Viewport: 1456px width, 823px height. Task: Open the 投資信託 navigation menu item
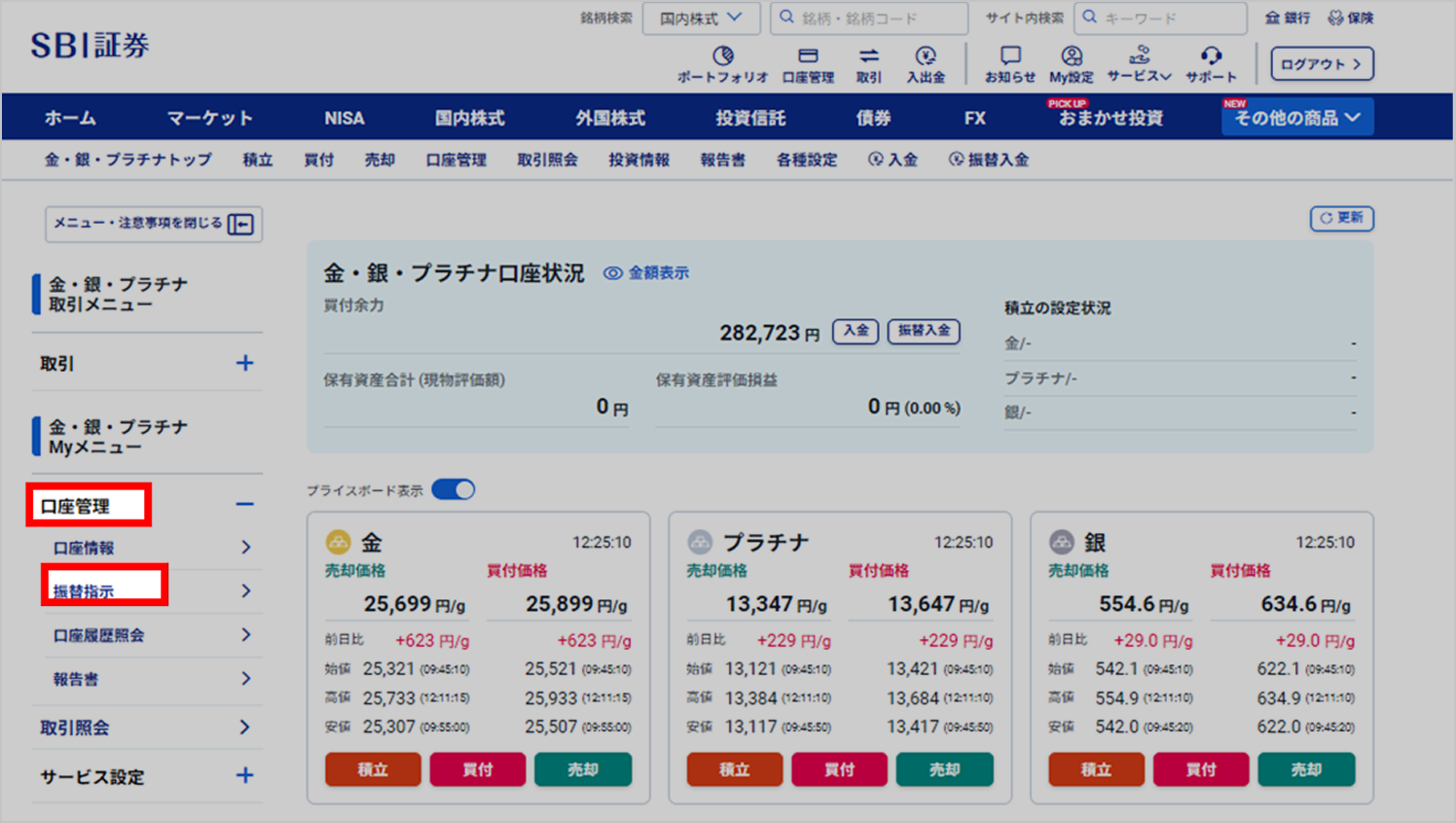[x=750, y=118]
